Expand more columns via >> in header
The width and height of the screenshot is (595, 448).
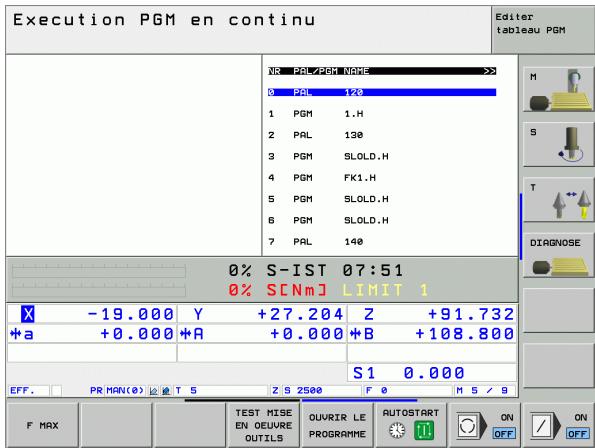(x=490, y=71)
